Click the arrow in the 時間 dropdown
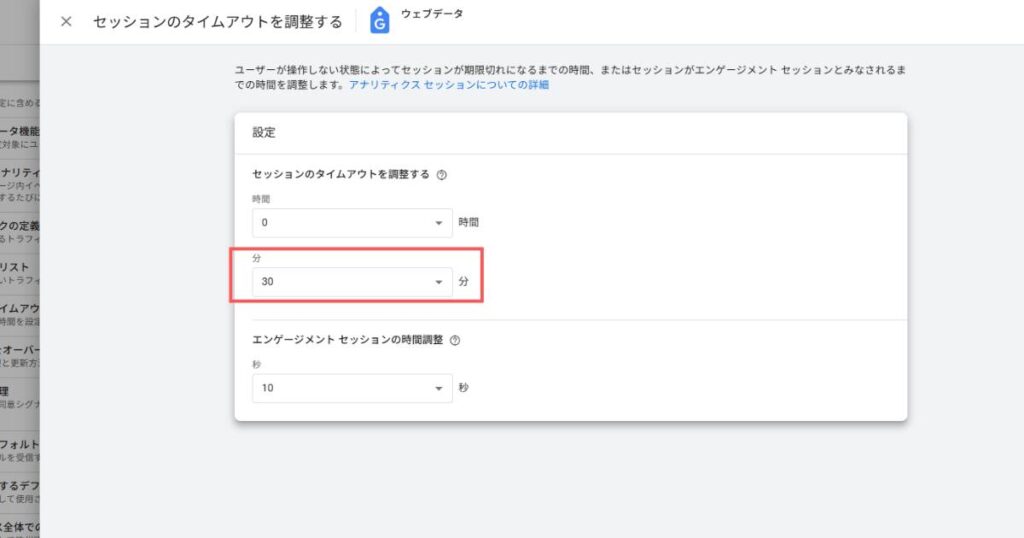Viewport: 1024px width, 538px height. click(x=438, y=223)
